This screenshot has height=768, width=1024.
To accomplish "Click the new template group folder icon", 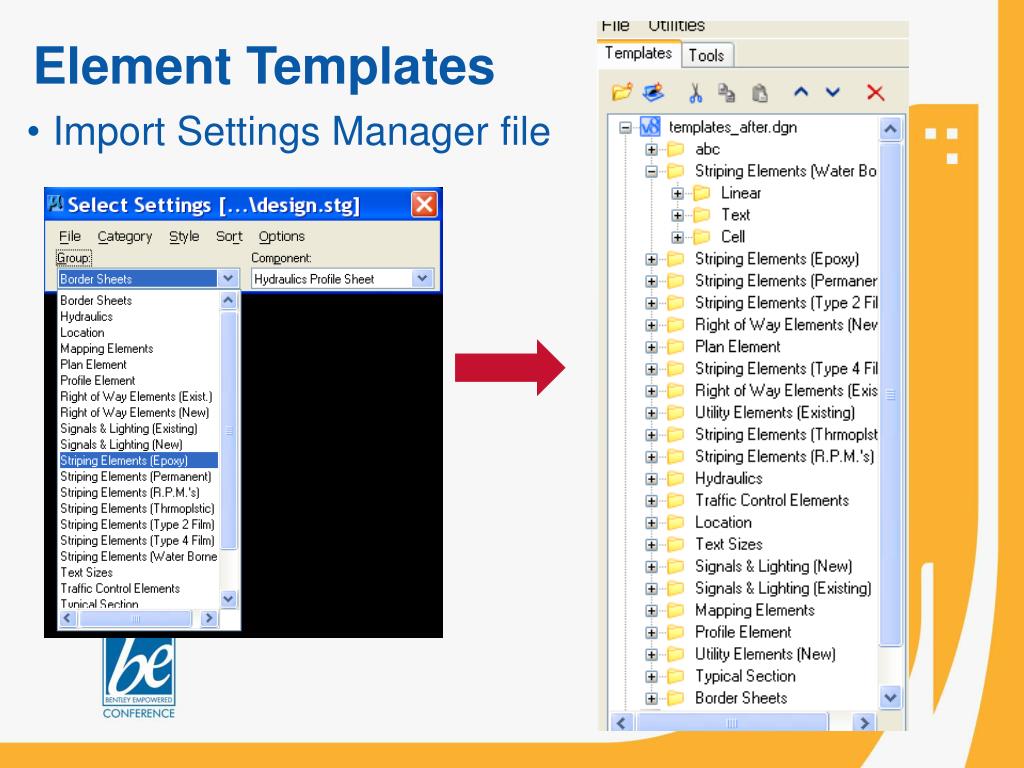I will coord(622,91).
